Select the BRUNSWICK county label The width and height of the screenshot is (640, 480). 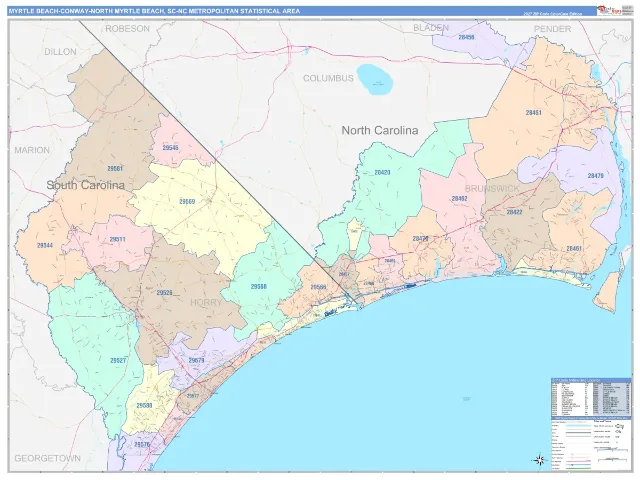point(492,189)
